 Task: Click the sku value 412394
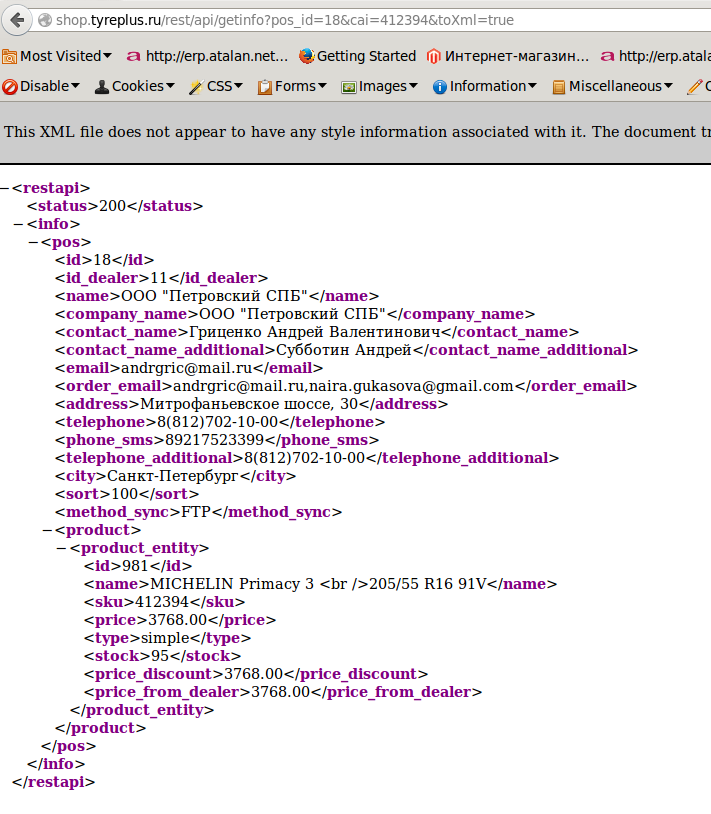point(162,602)
